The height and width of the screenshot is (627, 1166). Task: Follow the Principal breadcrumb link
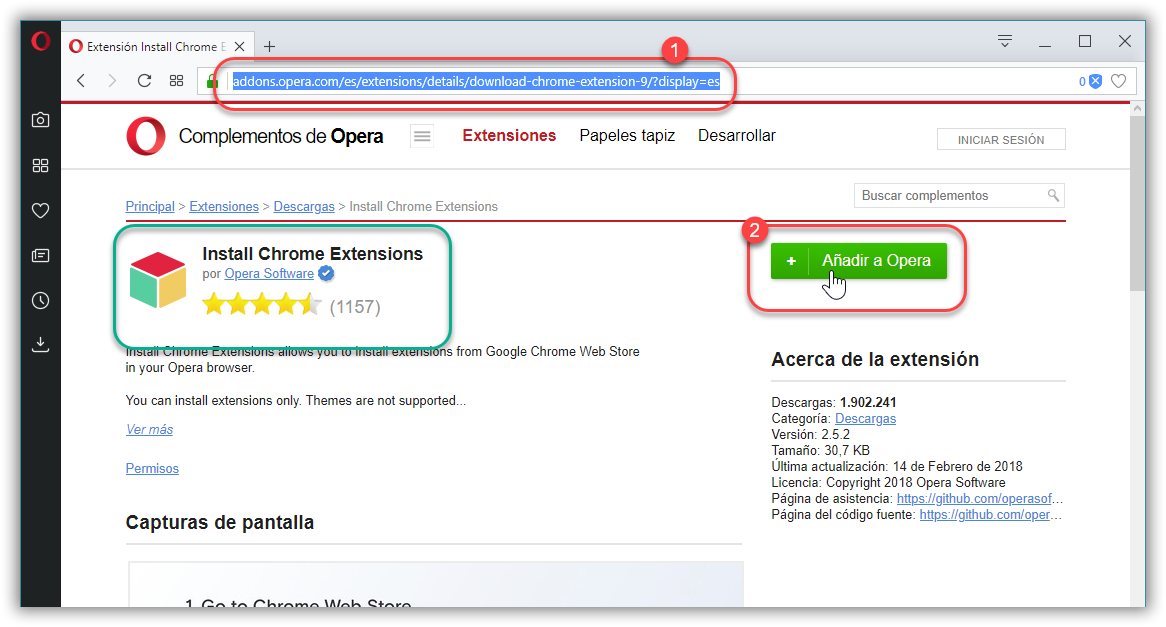pyautogui.click(x=149, y=206)
